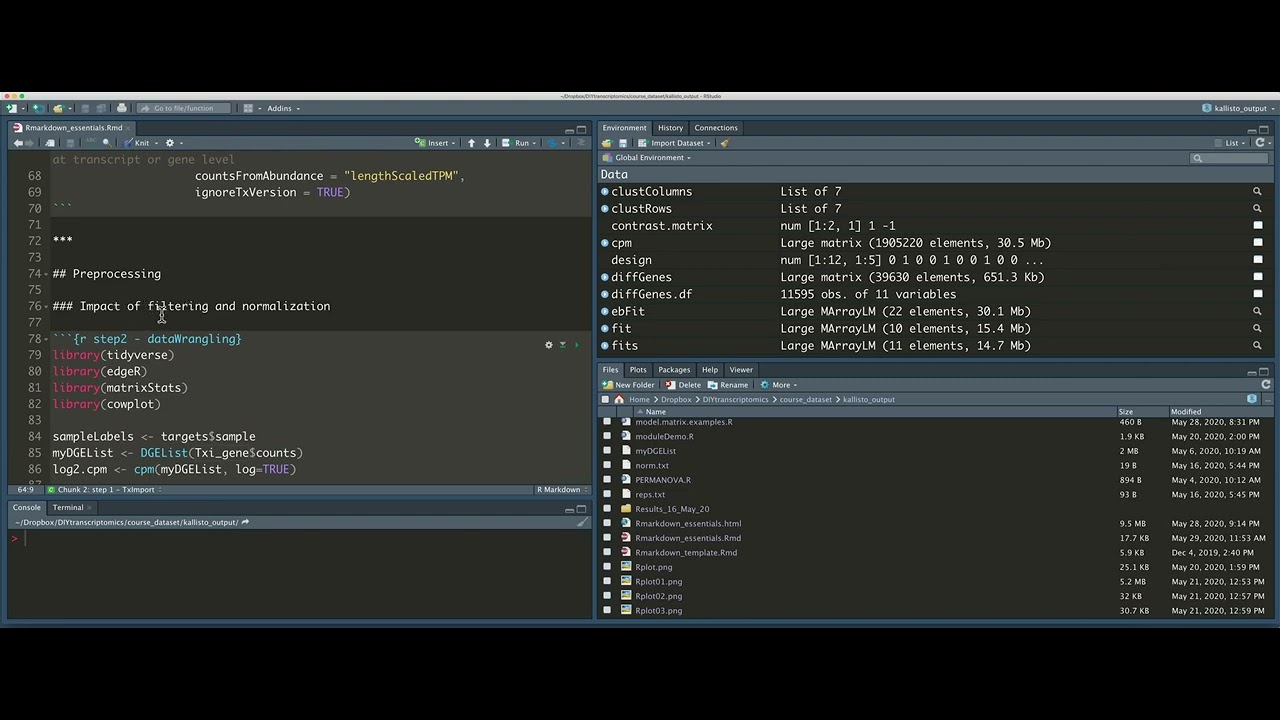This screenshot has width=1280, height=720.
Task: Run the step2 dataWrangling chunk
Action: [576, 345]
